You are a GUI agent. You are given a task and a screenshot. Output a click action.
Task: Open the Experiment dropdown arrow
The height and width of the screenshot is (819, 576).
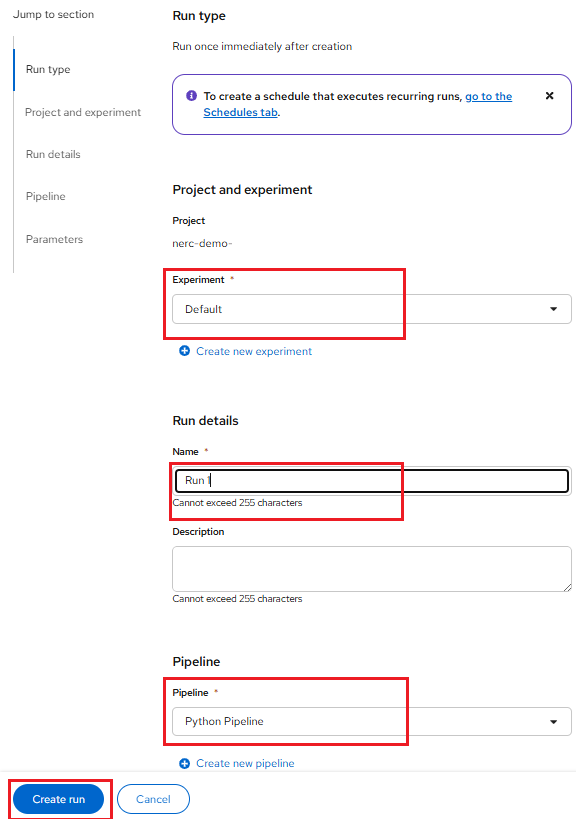click(x=554, y=309)
